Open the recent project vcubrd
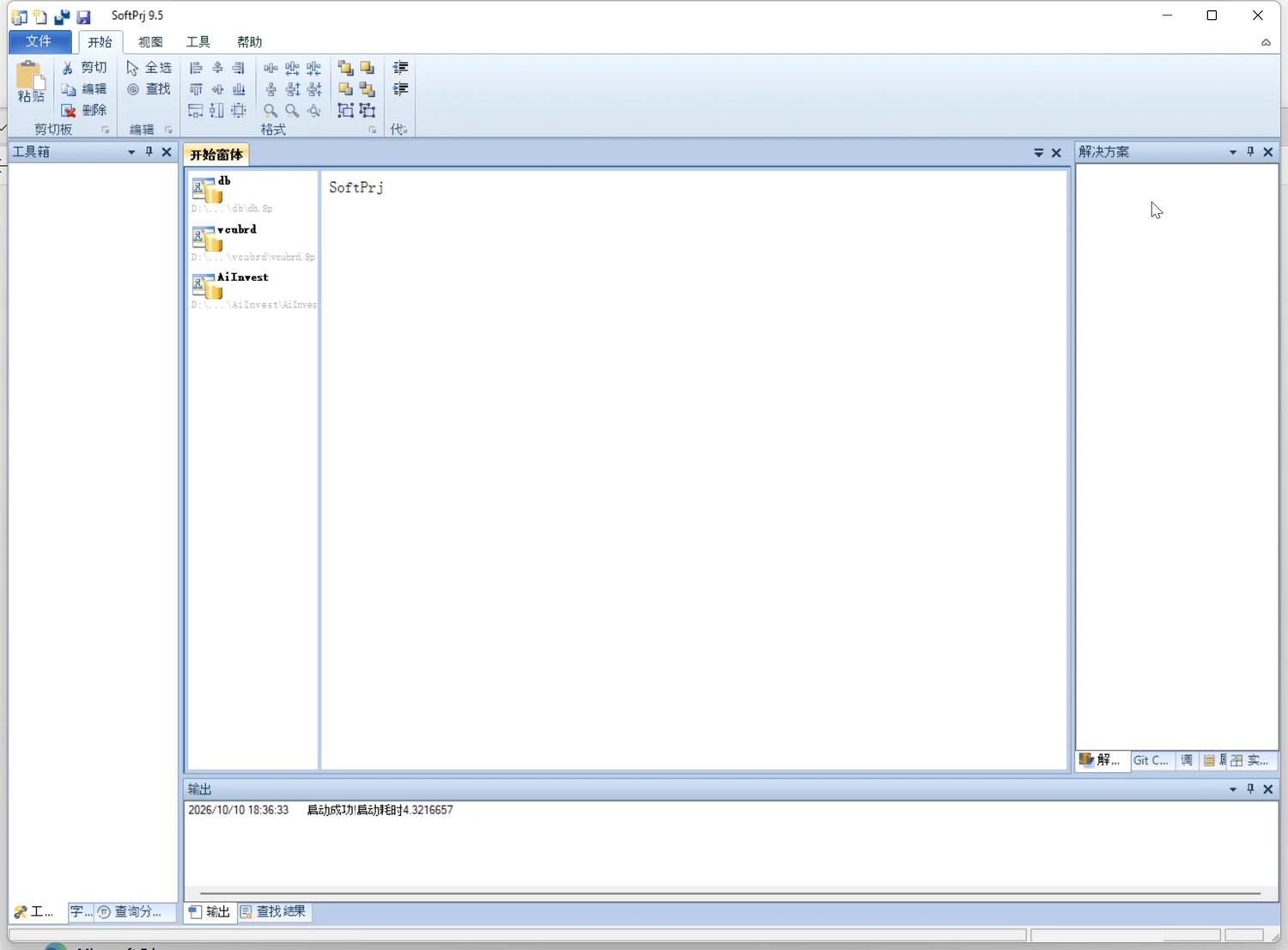This screenshot has height=950, width=1288. pyautogui.click(x=252, y=242)
